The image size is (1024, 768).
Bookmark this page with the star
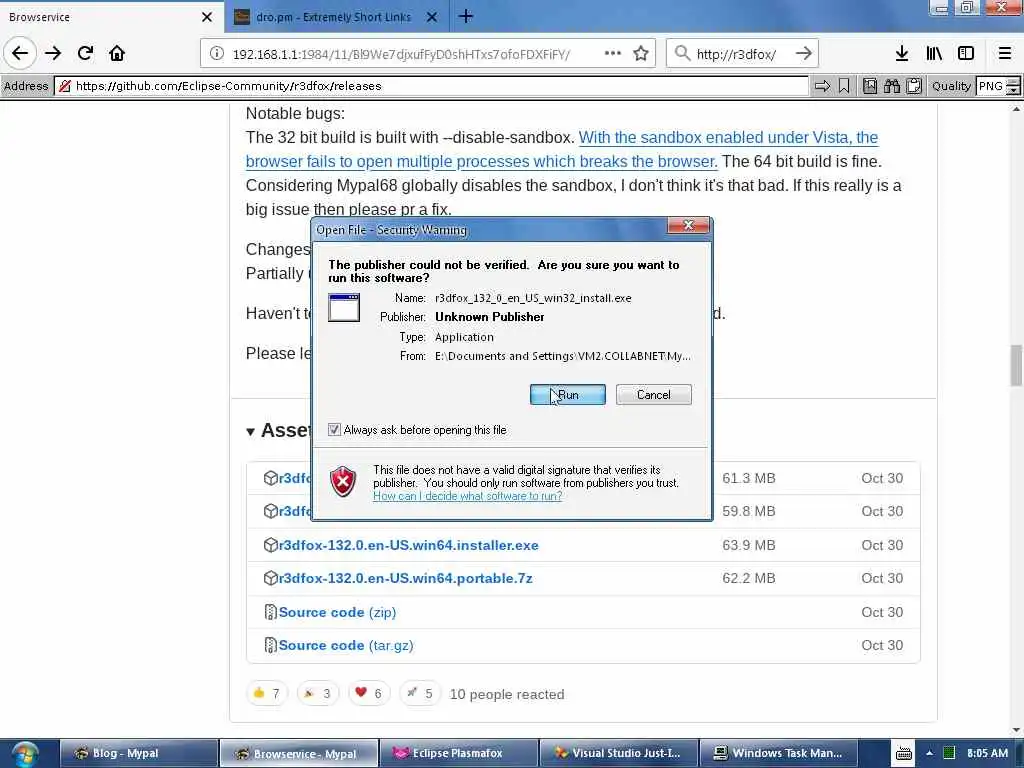coord(641,54)
